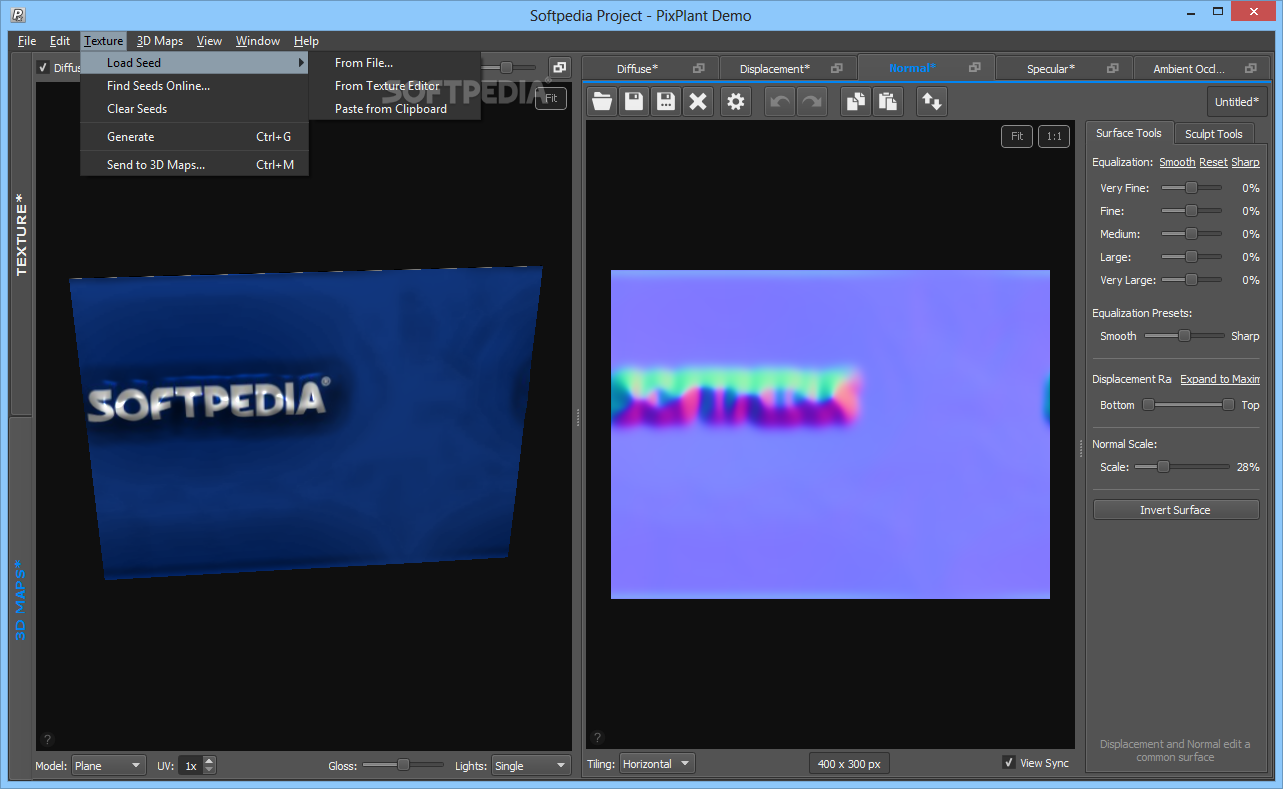Open the 3D Maps menu
Viewport: 1283px width, 789px height.
click(160, 41)
